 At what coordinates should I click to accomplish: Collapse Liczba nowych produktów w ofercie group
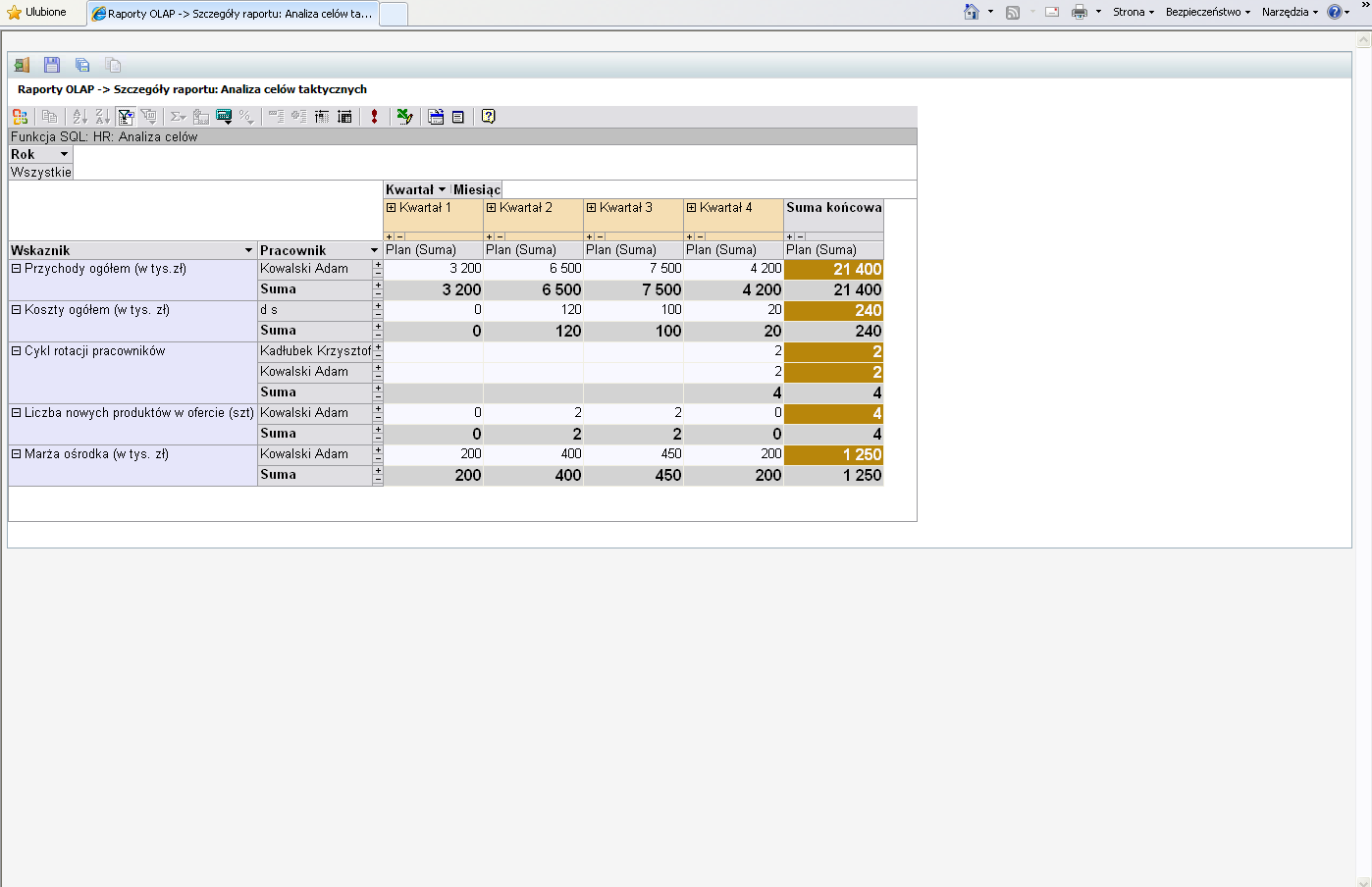(x=16, y=413)
